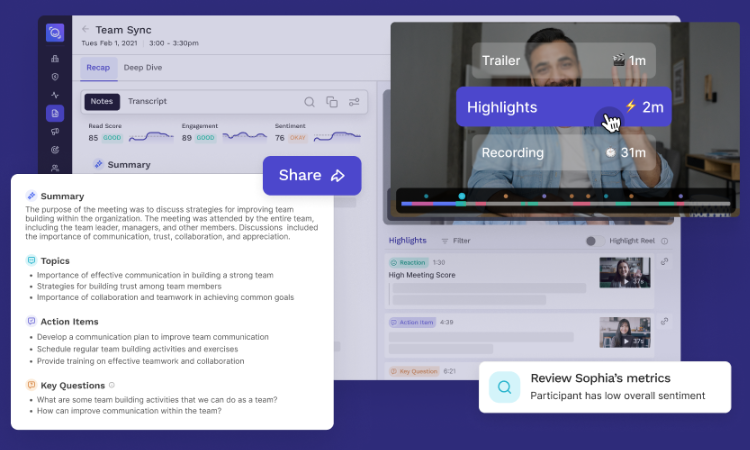Click 'What are some team building activities' question

tap(157, 399)
